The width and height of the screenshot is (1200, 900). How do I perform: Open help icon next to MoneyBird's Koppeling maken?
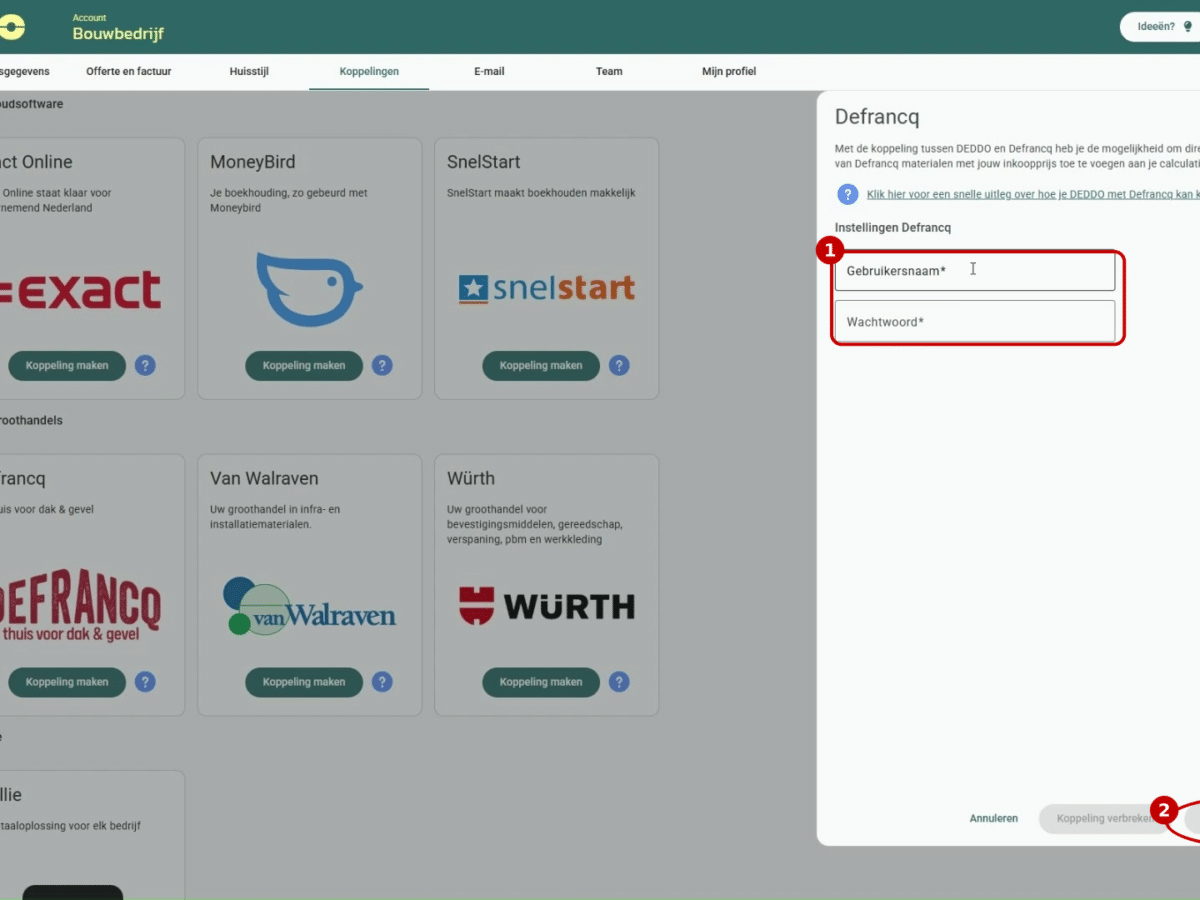click(382, 366)
